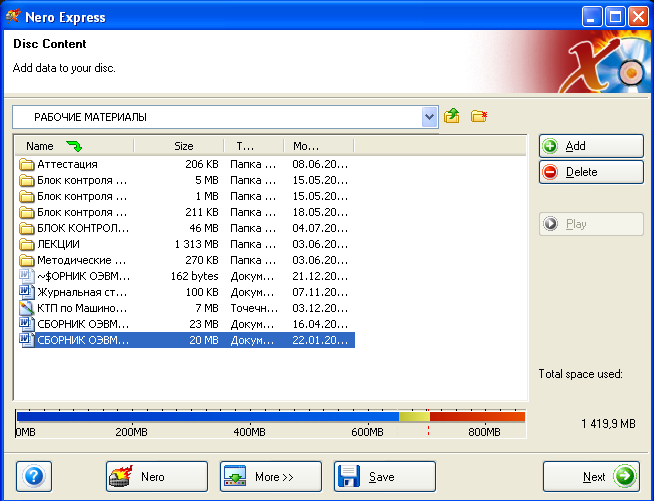Click the 46 MB size cell
Viewport: 654px width, 501px height.
pyautogui.click(x=204, y=228)
